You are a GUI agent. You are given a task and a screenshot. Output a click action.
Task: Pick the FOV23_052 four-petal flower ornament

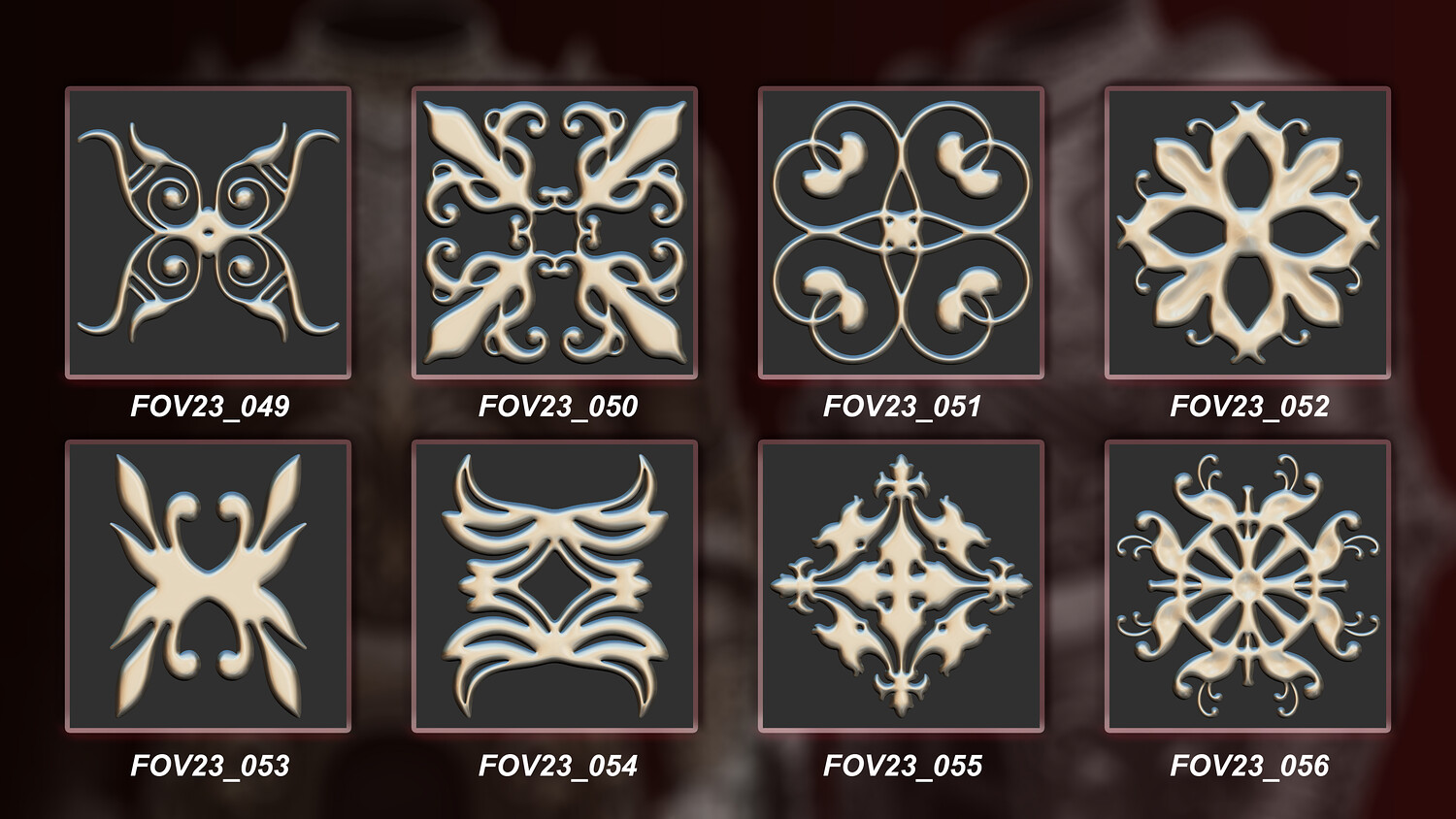point(1247,232)
